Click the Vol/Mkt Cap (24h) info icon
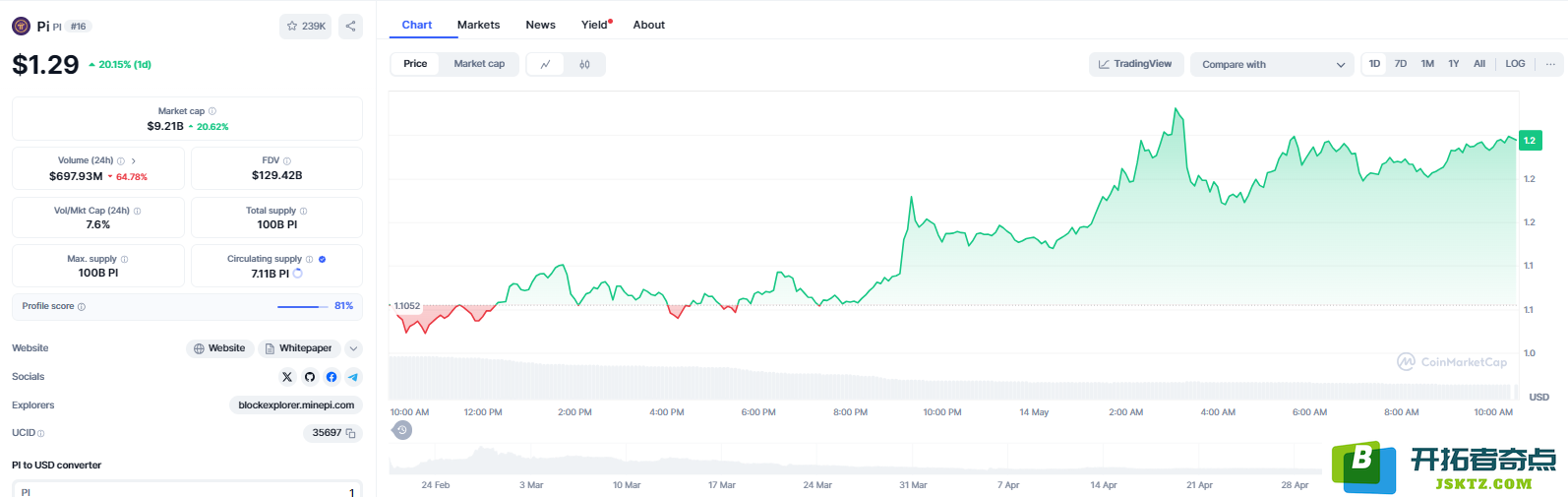 (x=137, y=211)
